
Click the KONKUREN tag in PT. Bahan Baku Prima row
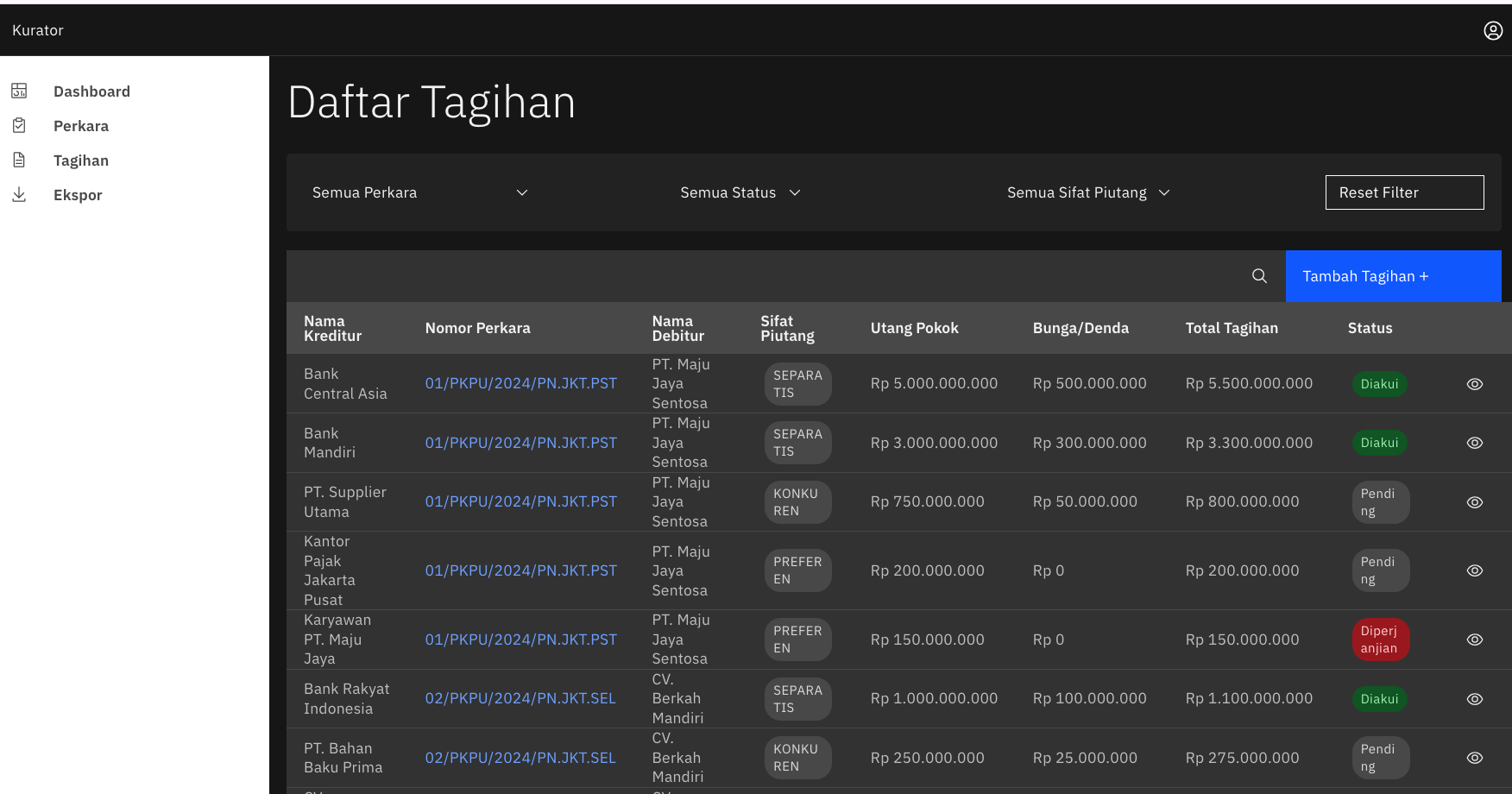[x=798, y=758]
